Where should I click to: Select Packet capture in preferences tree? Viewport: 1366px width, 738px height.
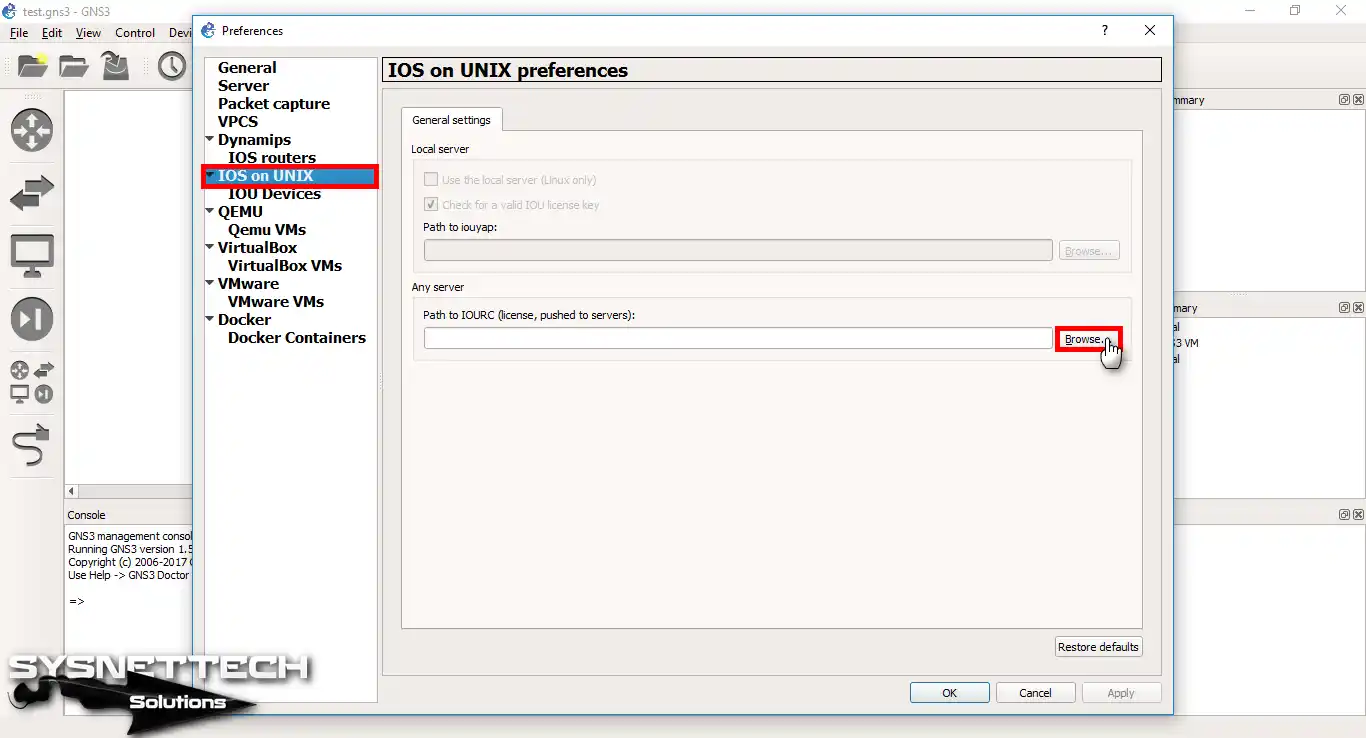[x=274, y=104]
